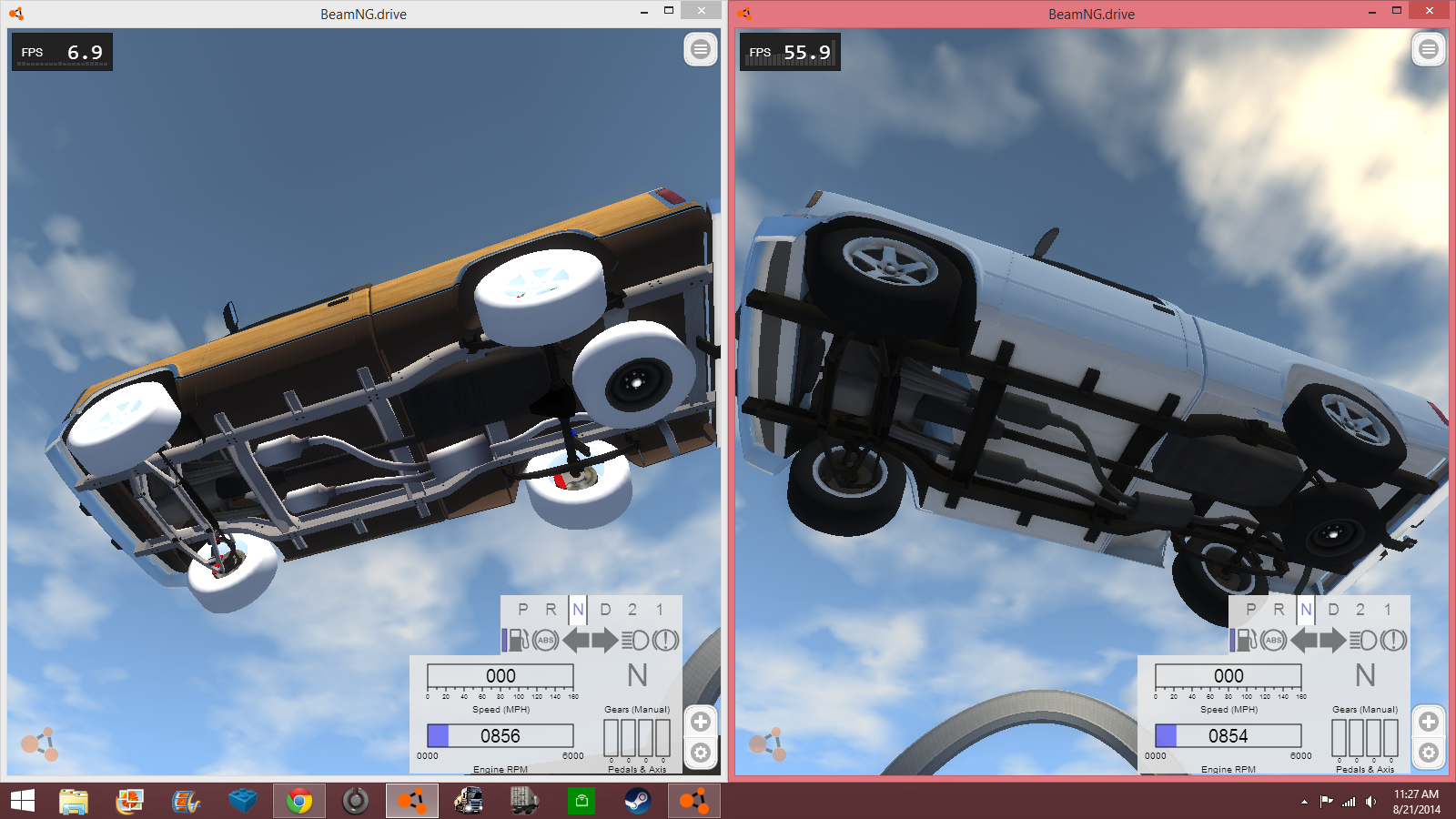Open the hamburger menu in left BeamNG window
Viewport: 1456px width, 819px height.
tap(700, 49)
